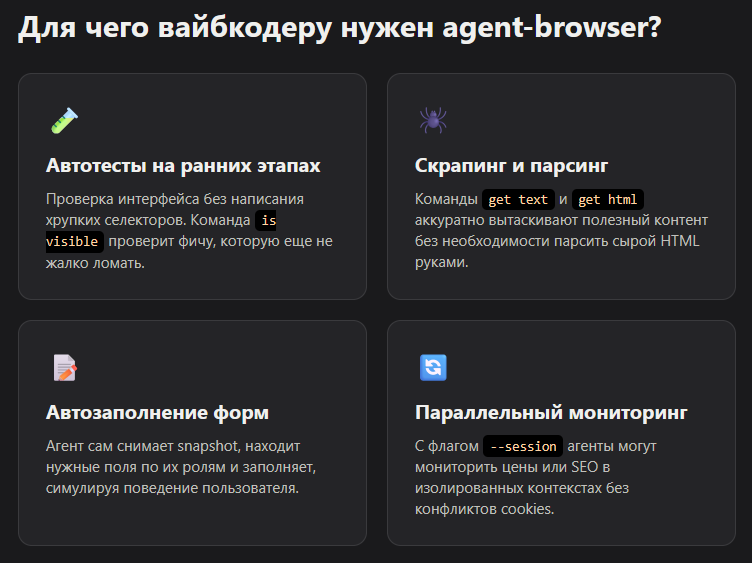Click the "--session" code snippet
Screen dimensions: 752x563
coord(523,446)
